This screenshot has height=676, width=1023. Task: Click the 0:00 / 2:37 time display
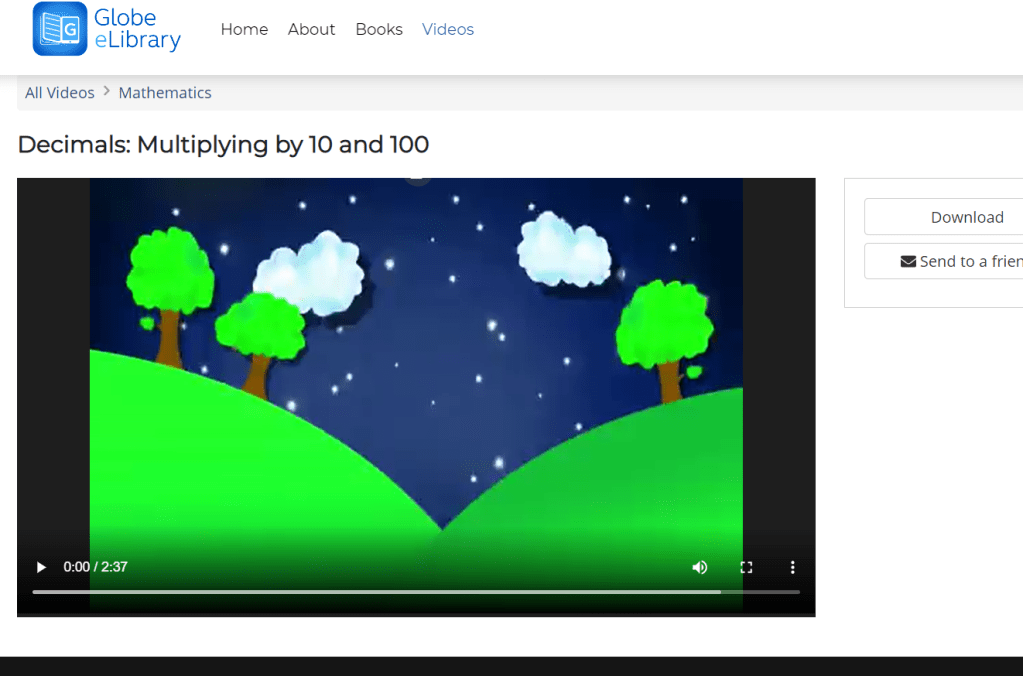[95, 567]
